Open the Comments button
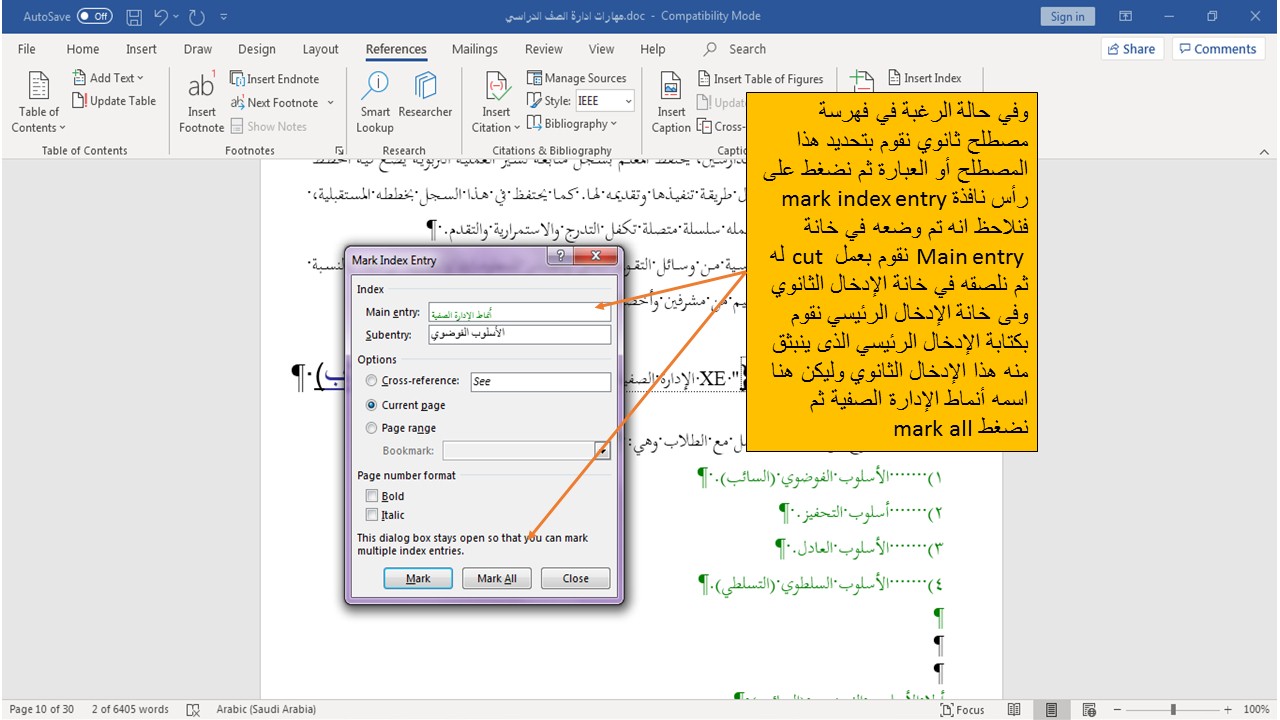 pos(1216,49)
